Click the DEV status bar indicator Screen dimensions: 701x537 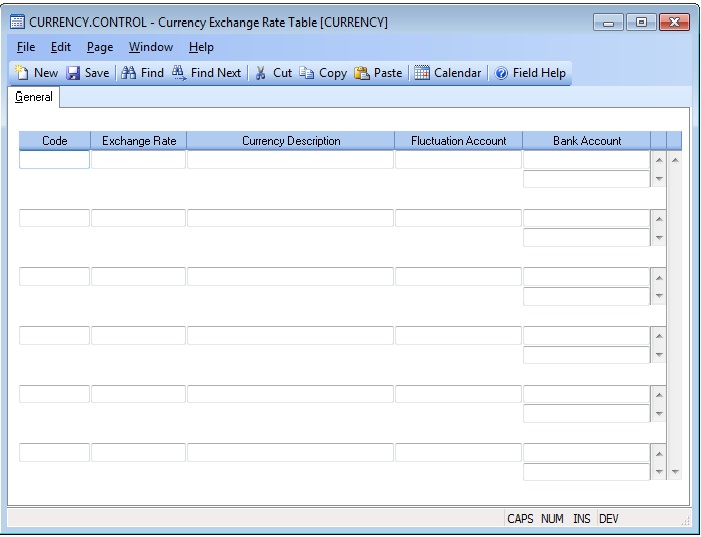[608, 519]
